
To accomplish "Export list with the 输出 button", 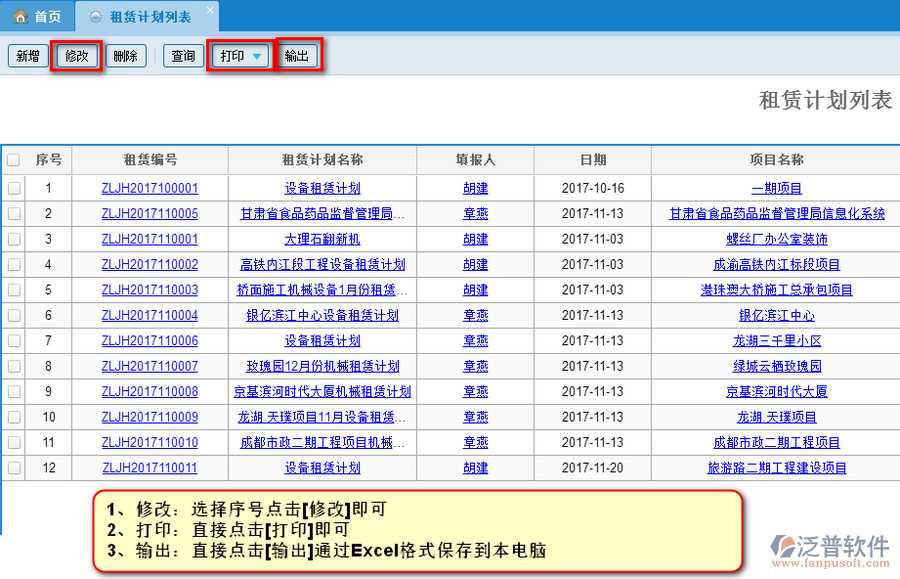I will pos(297,56).
